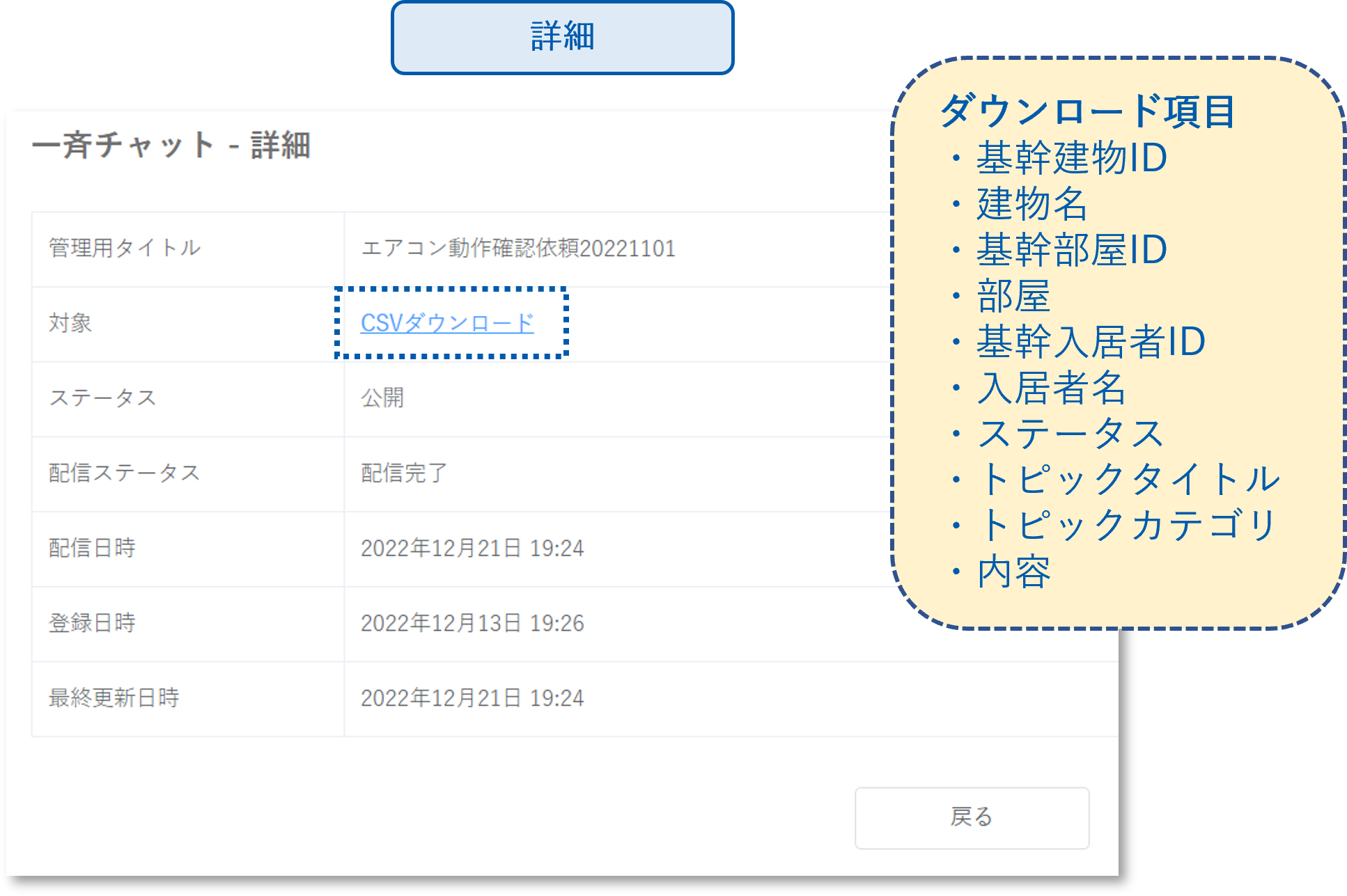Viewport: 1347px width, 896px height.
Task: Click the ダウンロード項目 callout heading
Action: 1088,111
